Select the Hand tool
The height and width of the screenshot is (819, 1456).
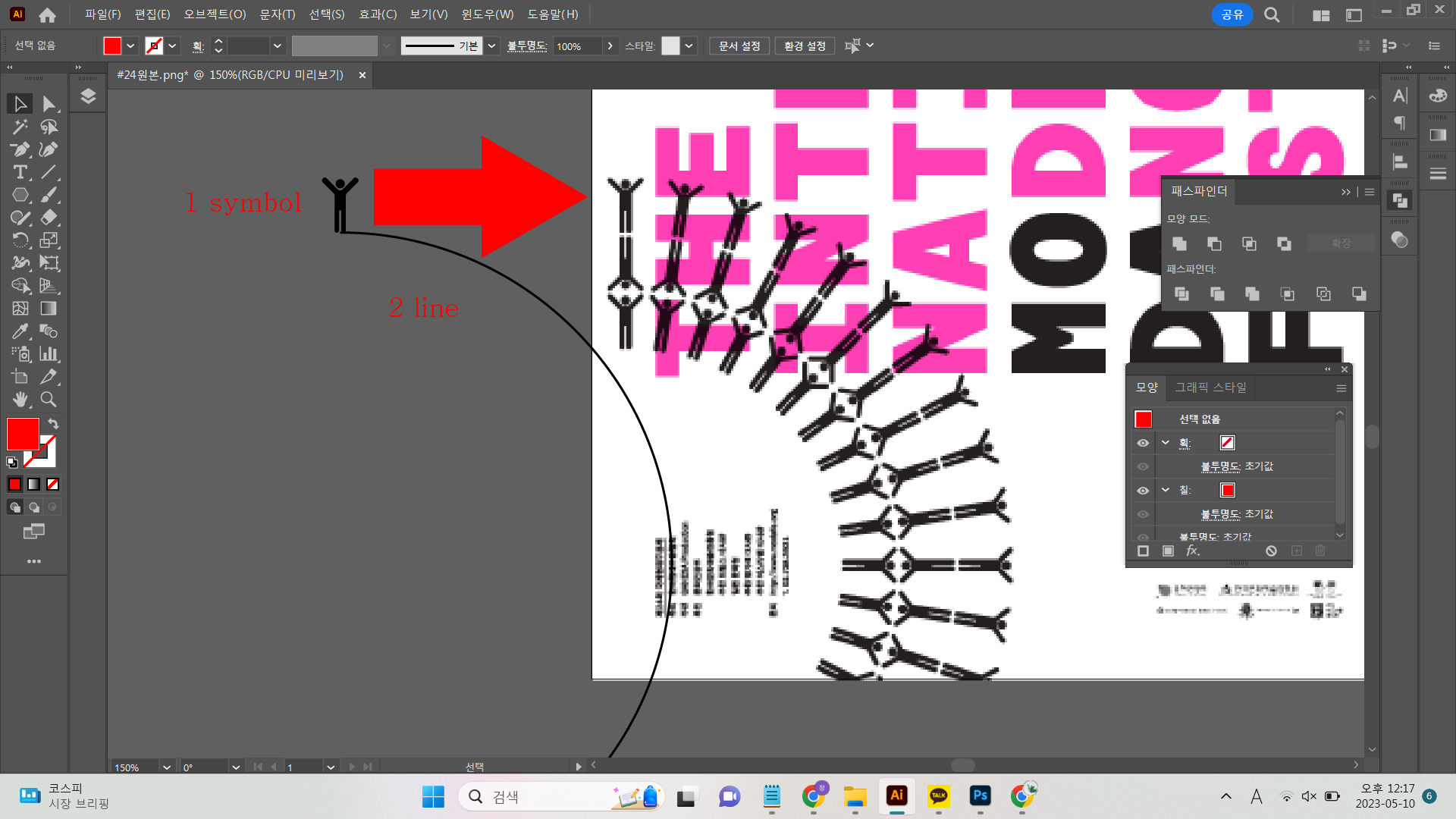click(20, 400)
